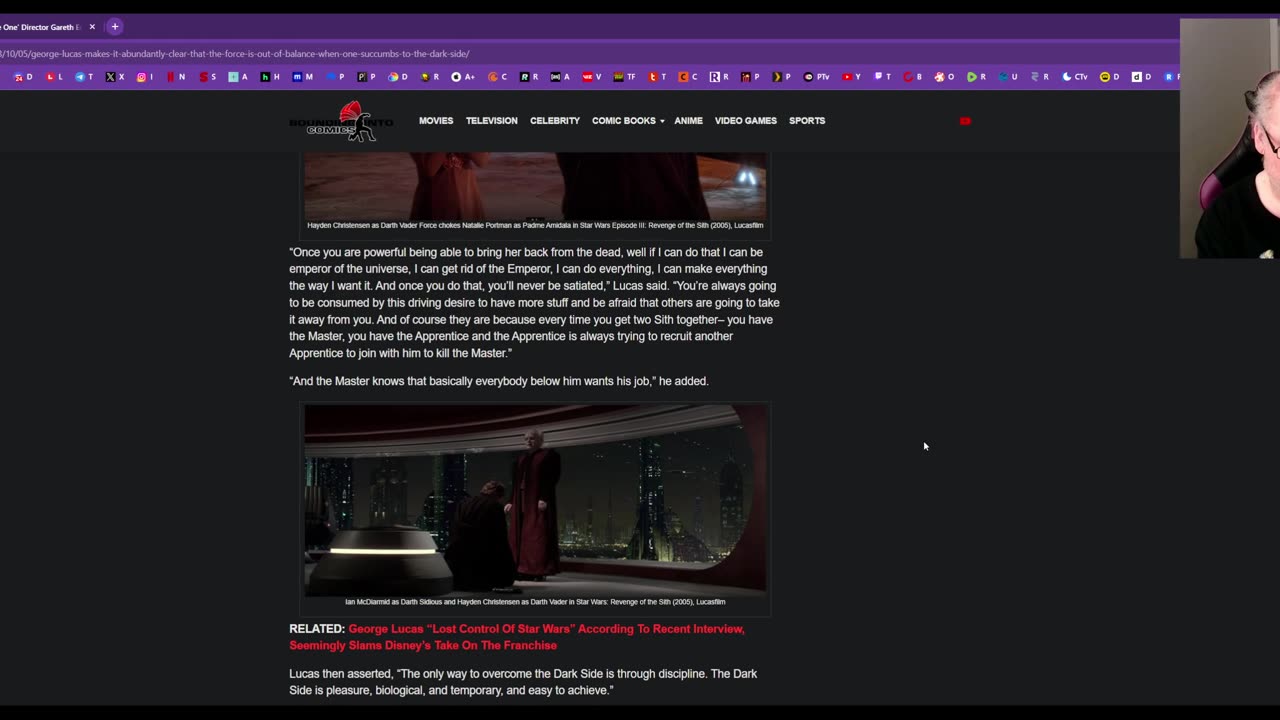
Task: Open the X (Twitter) bookmark
Action: 115,77
